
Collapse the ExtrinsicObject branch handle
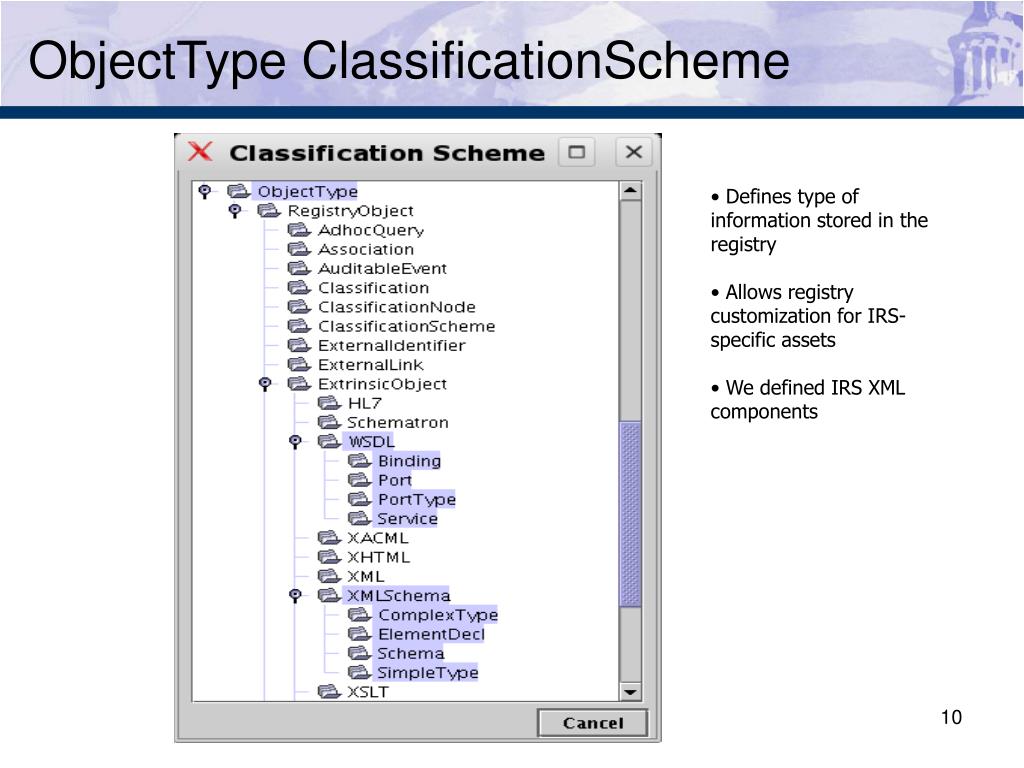[264, 384]
